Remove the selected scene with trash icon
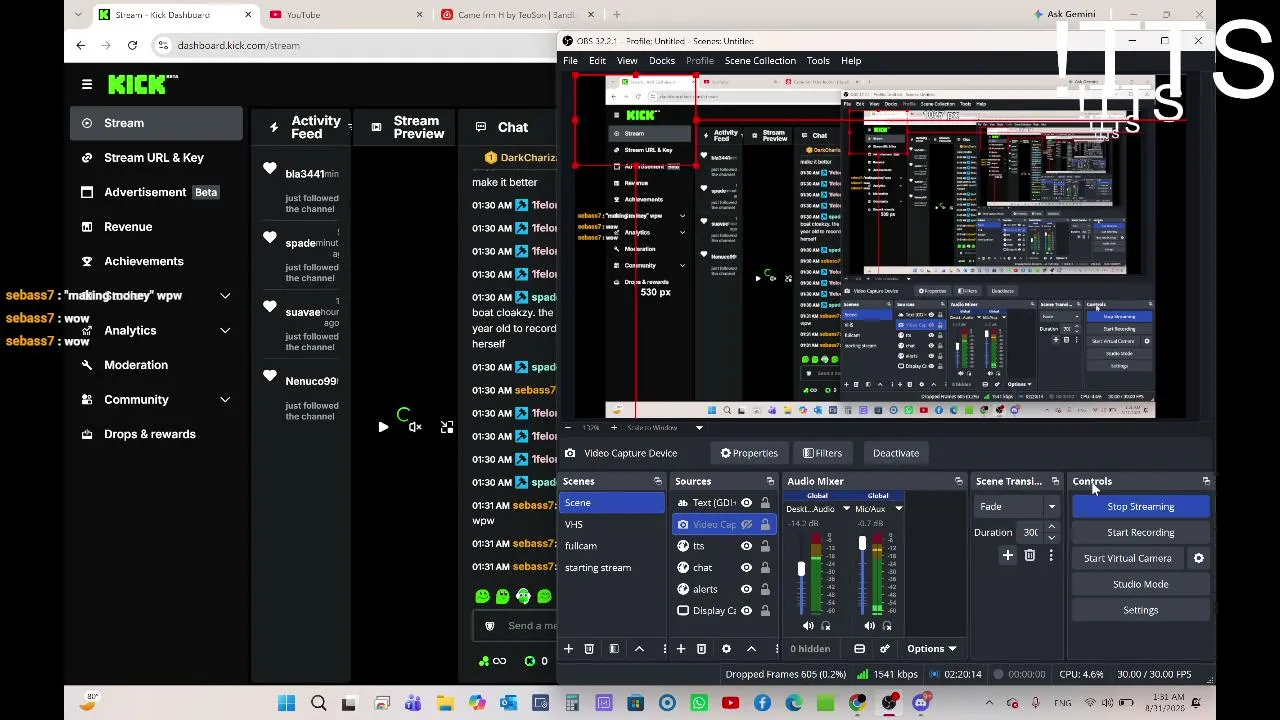Screen dimensions: 1280x720 (589, 649)
